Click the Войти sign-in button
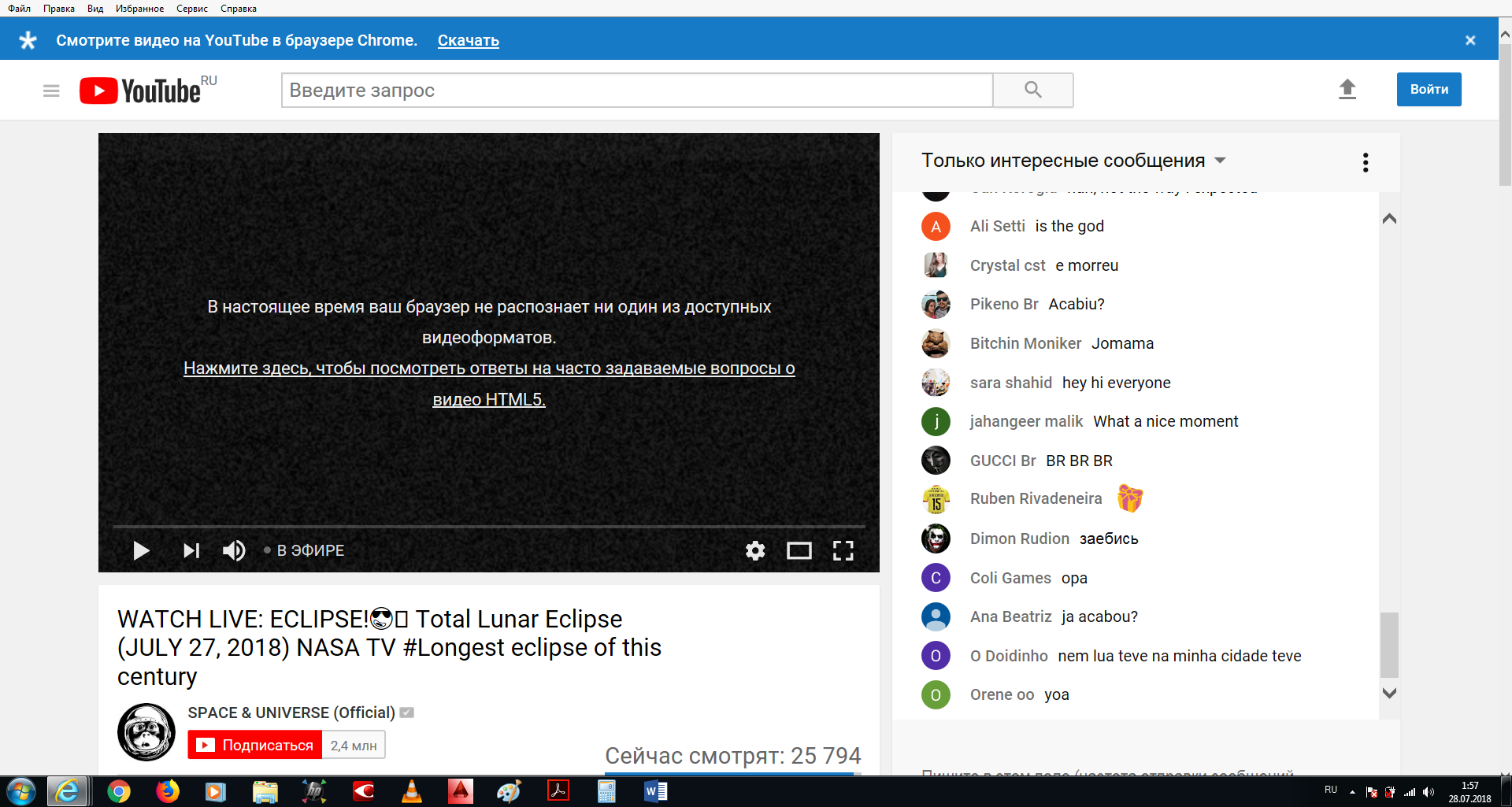This screenshot has height=807, width=1512. point(1429,89)
